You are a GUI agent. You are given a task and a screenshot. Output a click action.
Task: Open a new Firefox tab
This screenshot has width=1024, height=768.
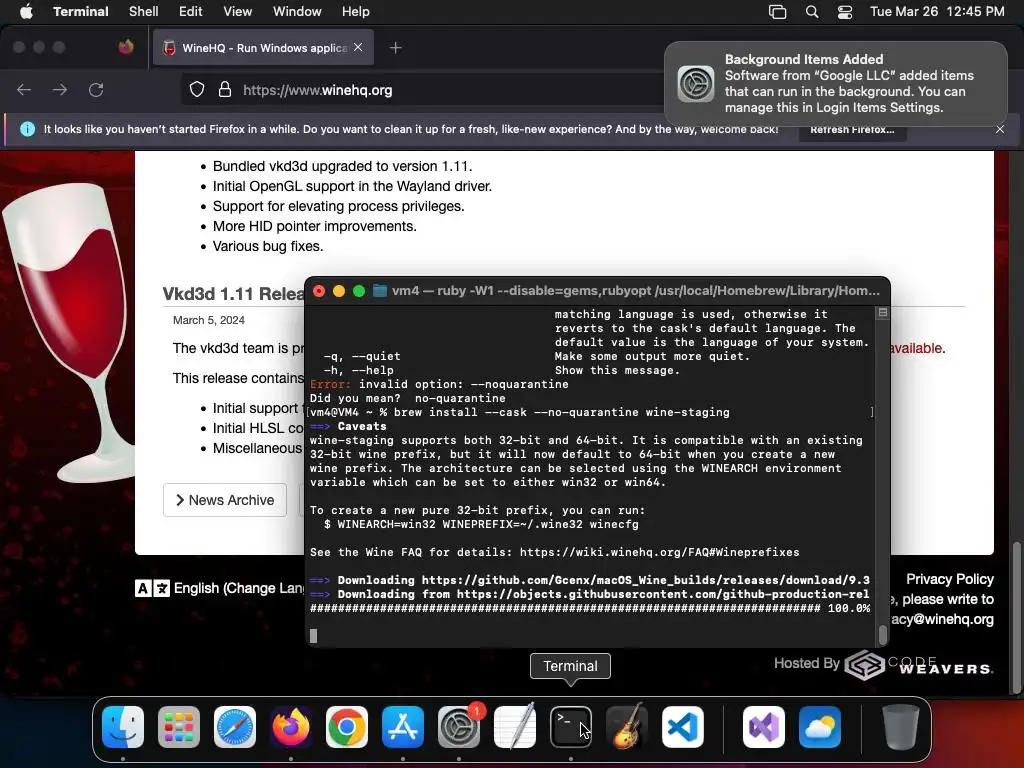[395, 48]
